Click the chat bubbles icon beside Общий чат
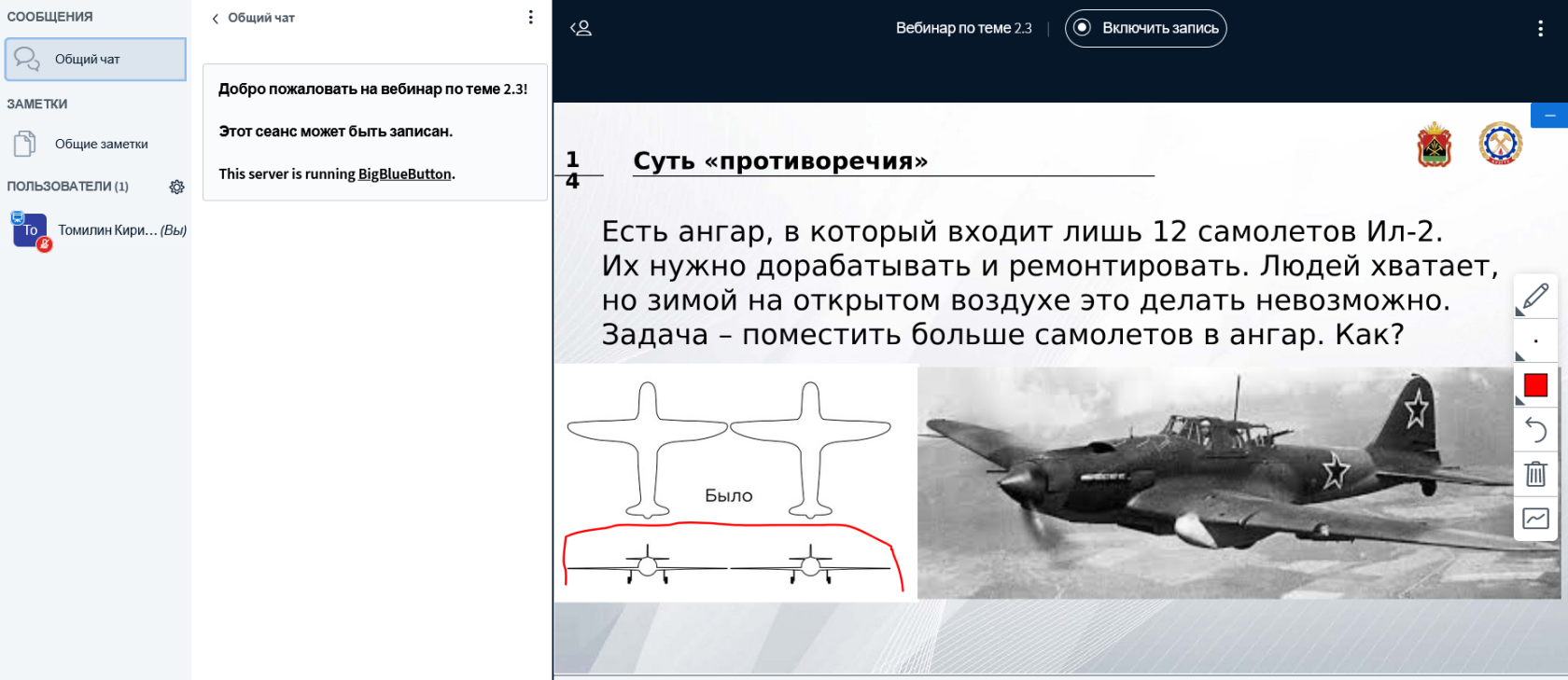Image resolution: width=1568 pixels, height=680 pixels. point(27,59)
